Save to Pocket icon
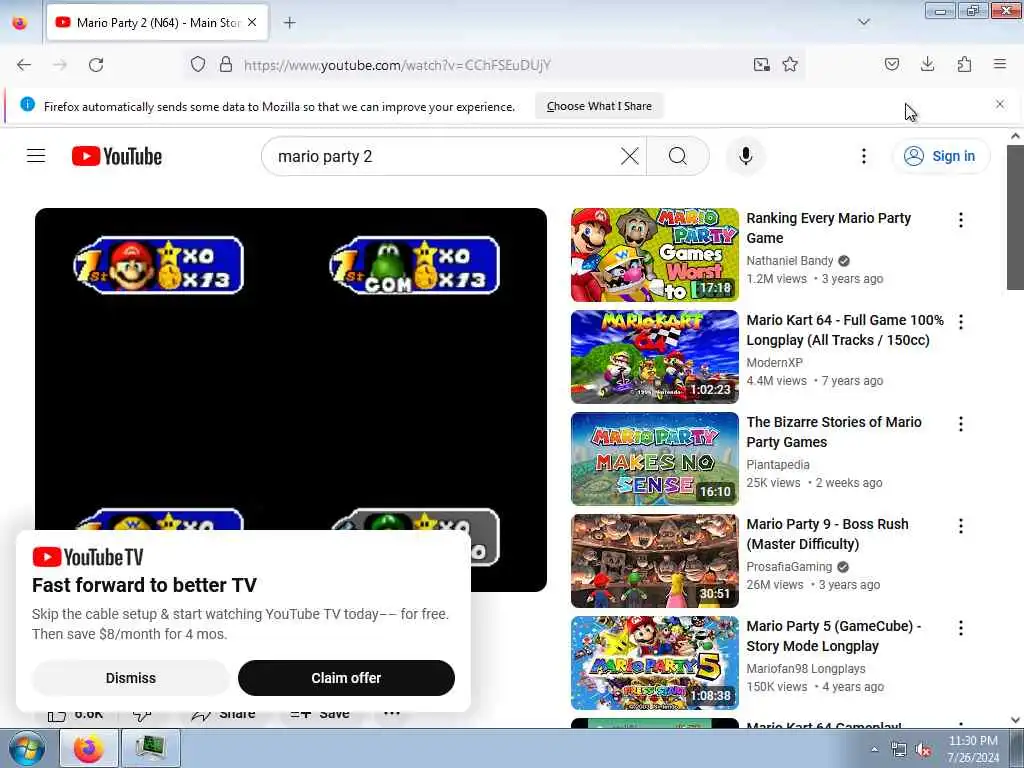The image size is (1024, 768). coord(892,64)
